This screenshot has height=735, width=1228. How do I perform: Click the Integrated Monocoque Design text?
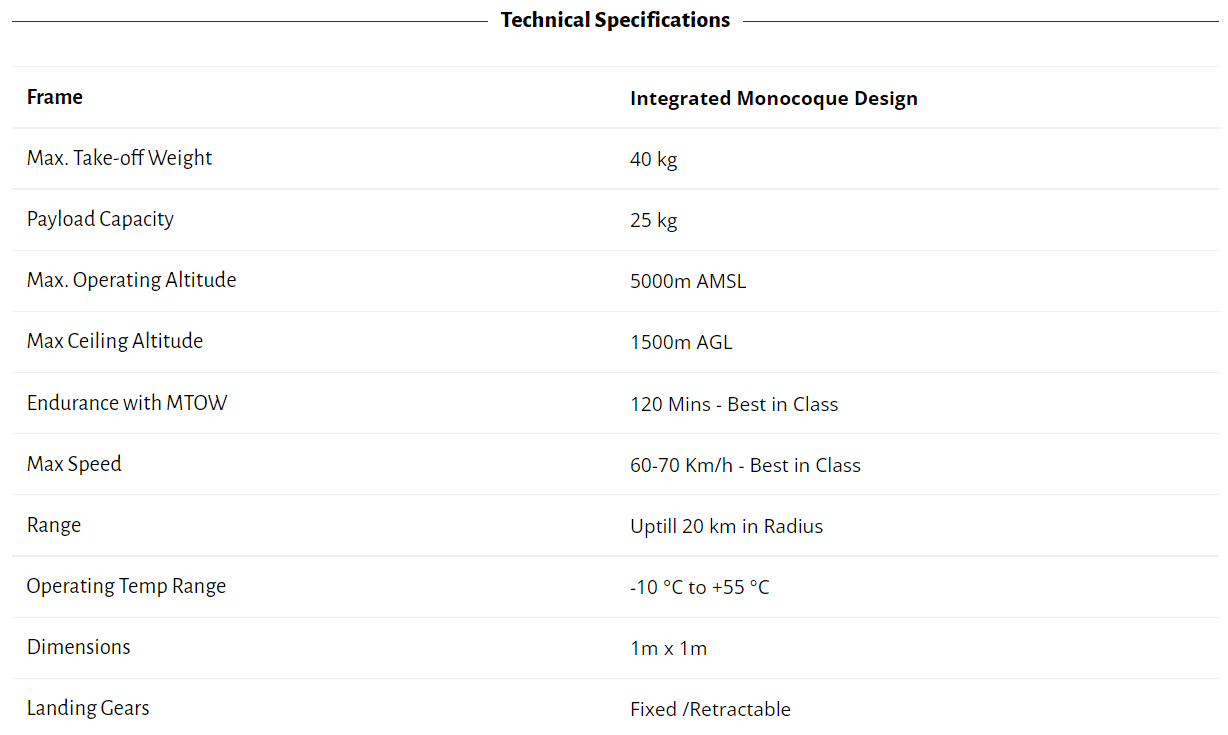[x=774, y=98]
